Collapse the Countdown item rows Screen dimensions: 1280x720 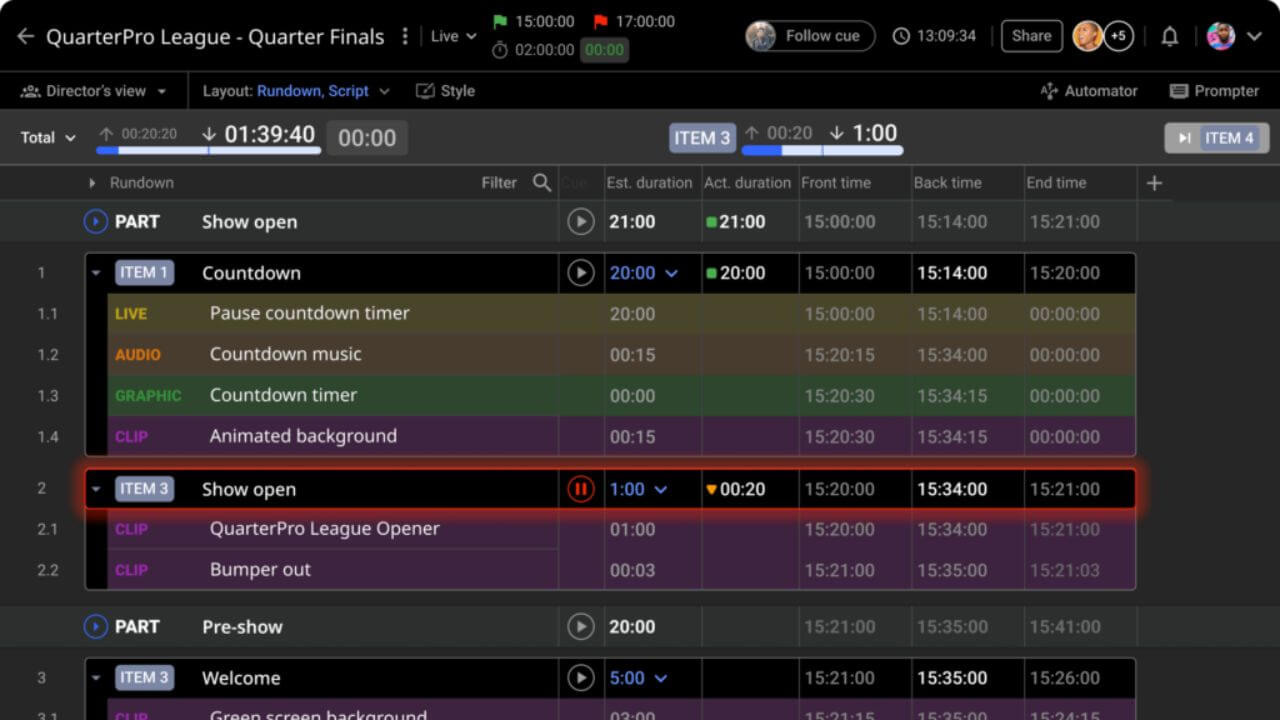point(97,273)
